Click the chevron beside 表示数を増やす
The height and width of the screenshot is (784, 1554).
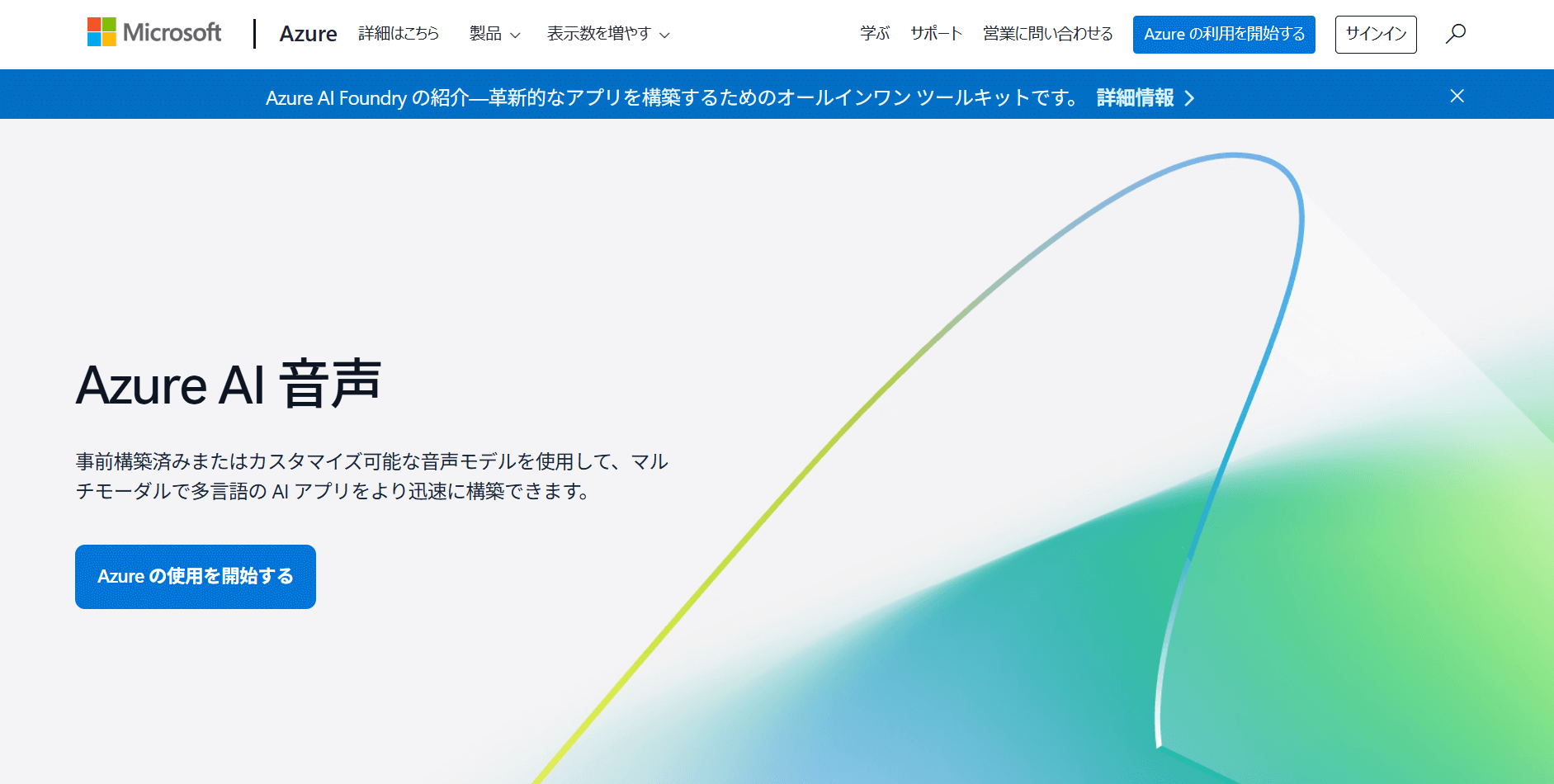[664, 35]
